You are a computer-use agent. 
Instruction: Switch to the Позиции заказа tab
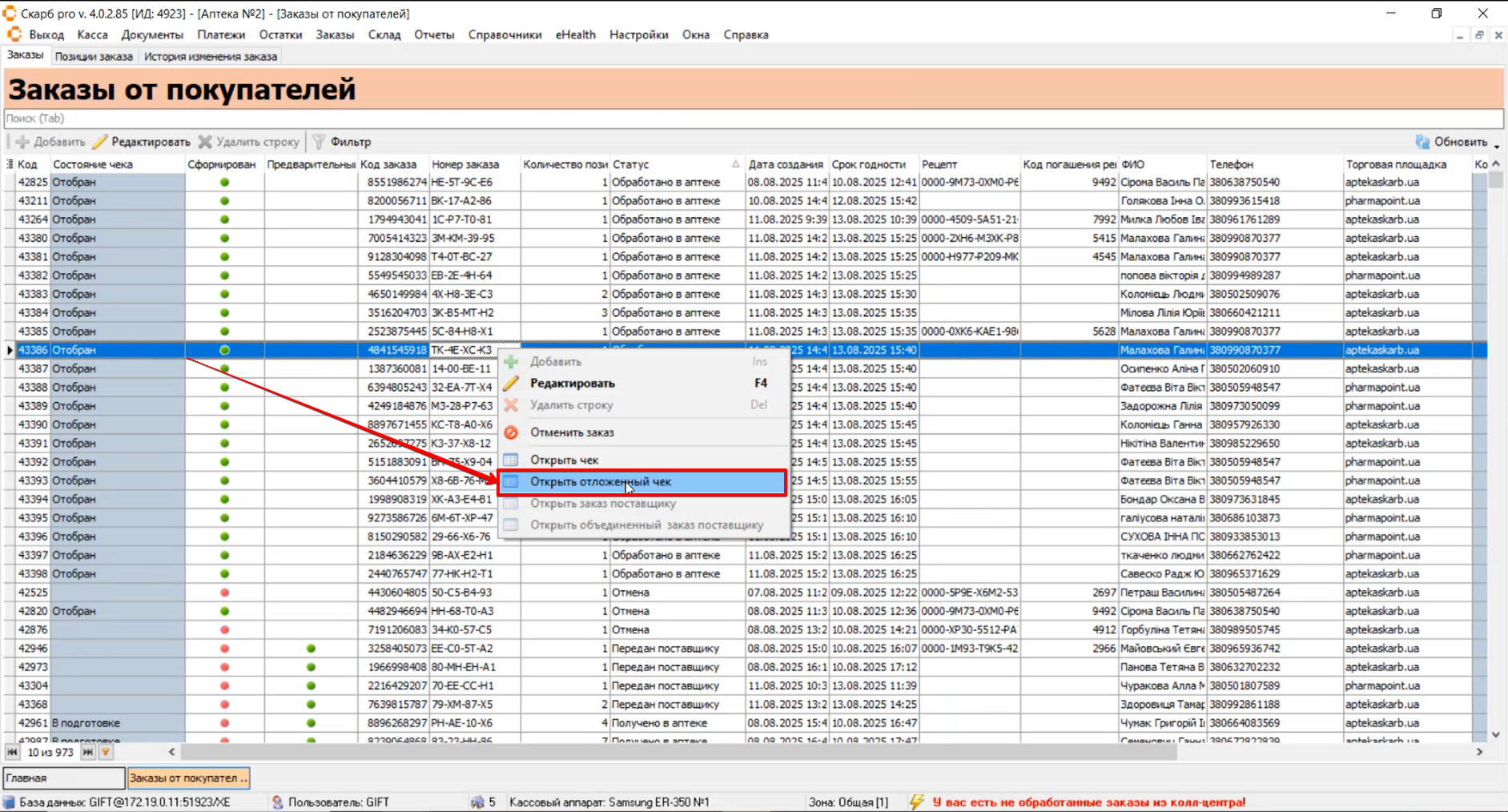pos(94,57)
